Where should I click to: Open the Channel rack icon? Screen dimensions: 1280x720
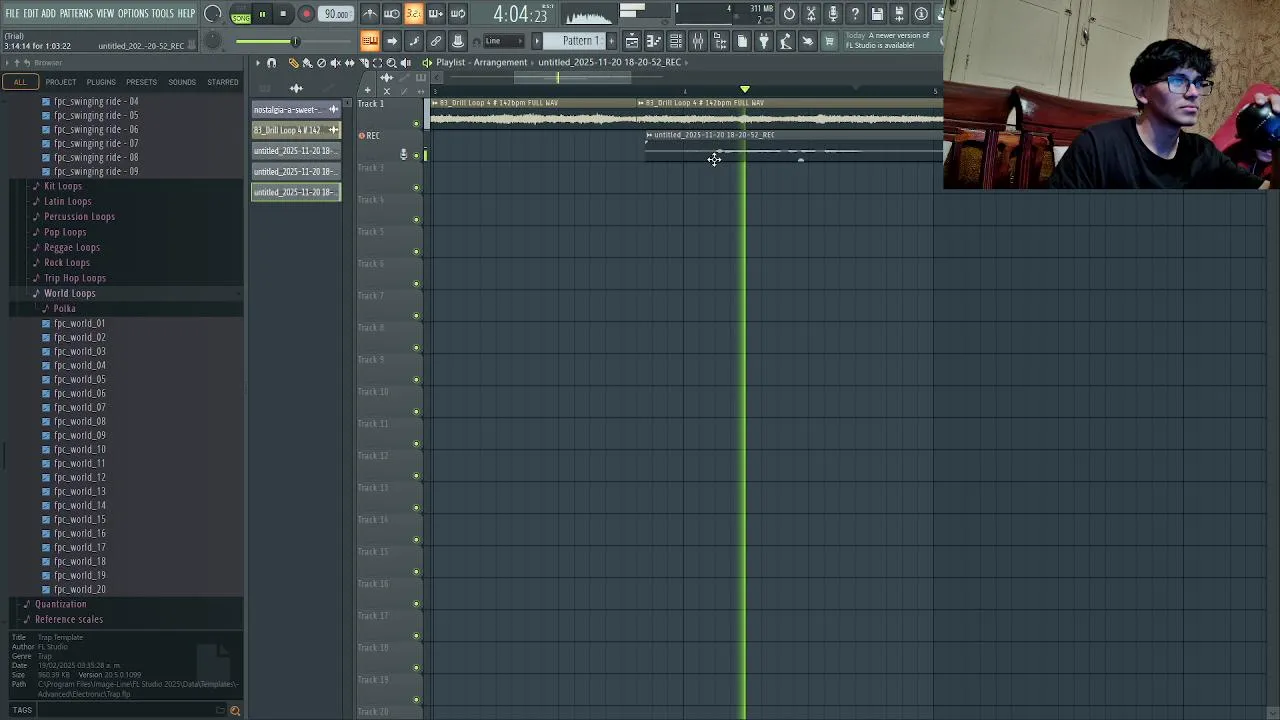[x=676, y=41]
